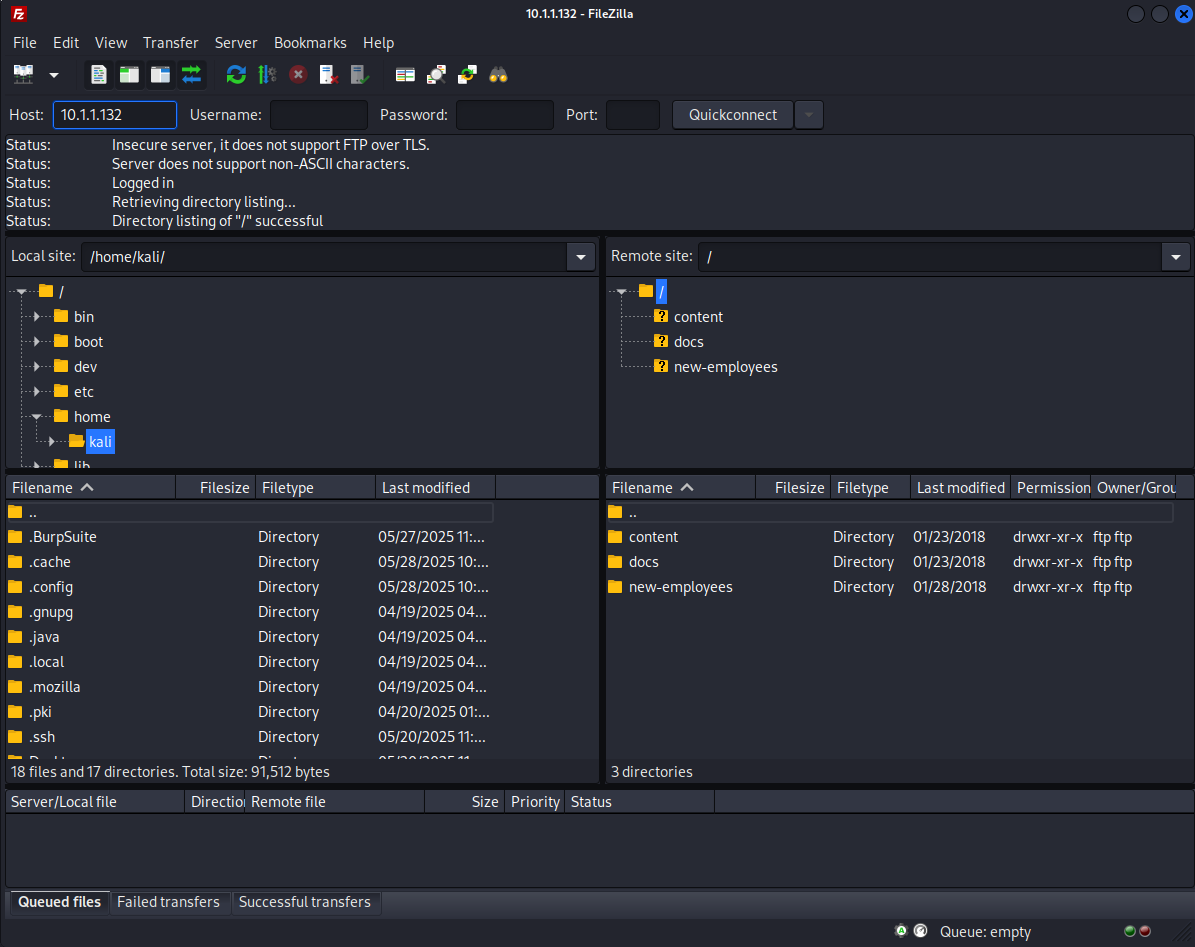Expand the kali folder in local tree
The height and width of the screenshot is (947, 1195).
52,442
